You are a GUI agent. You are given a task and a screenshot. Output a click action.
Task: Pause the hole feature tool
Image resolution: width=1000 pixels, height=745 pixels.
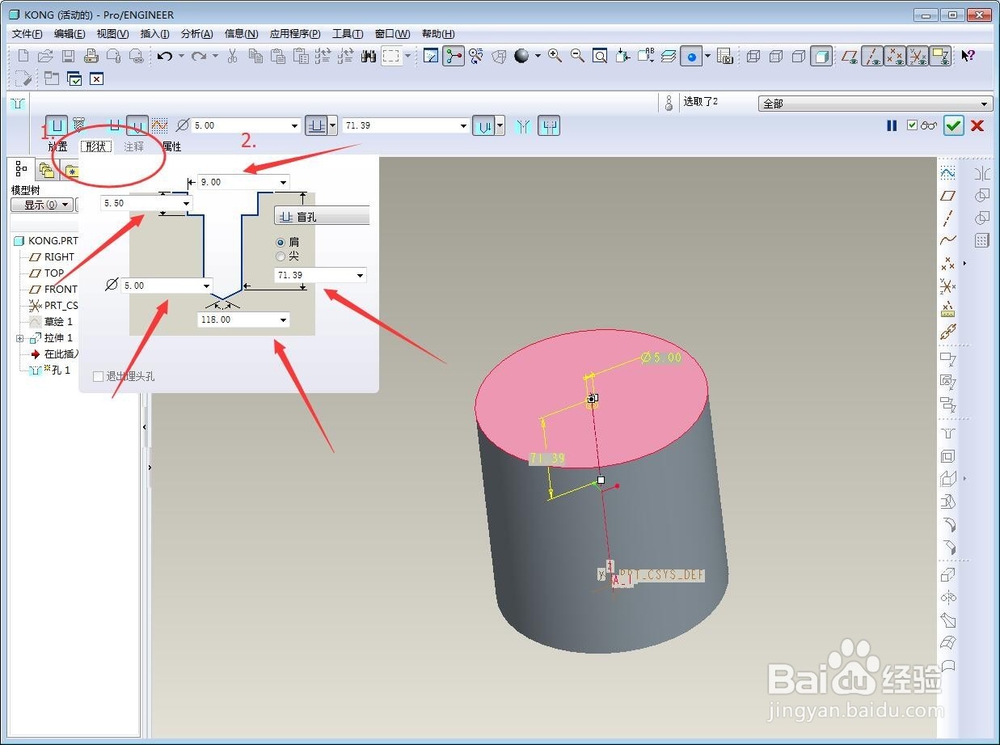[892, 126]
